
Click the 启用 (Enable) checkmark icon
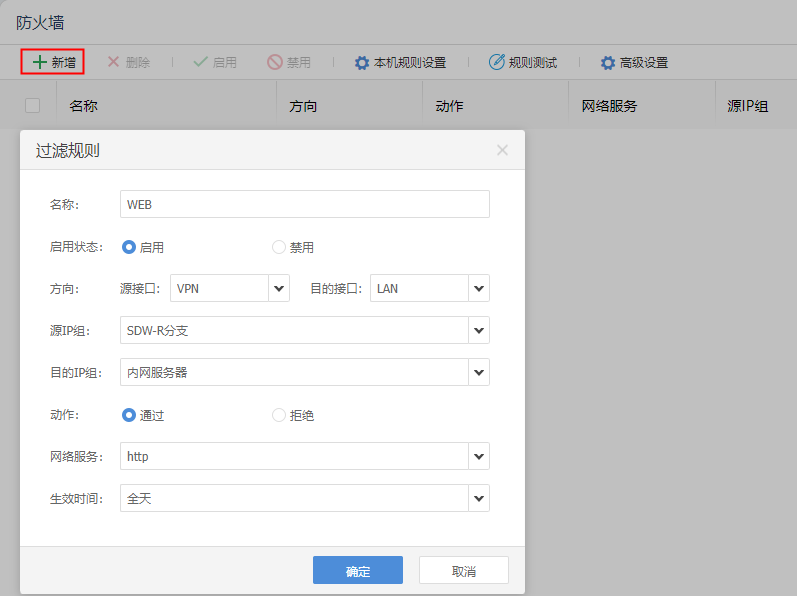pyautogui.click(x=200, y=62)
